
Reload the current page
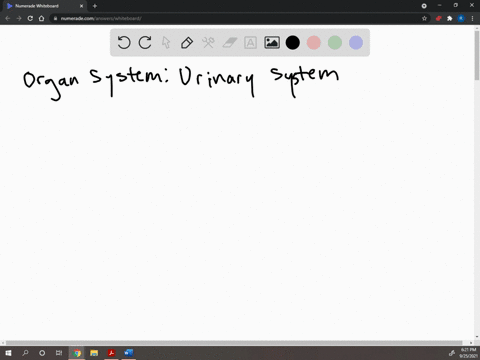[30, 18]
